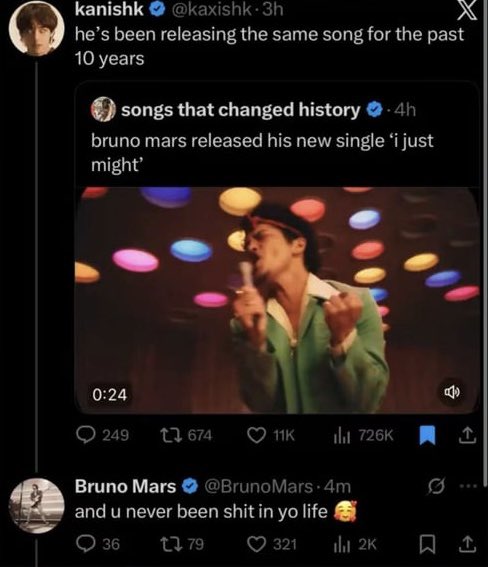The image size is (488, 567).
Task: View Bruno Mars reply's 2K view stats
Action: [354, 544]
